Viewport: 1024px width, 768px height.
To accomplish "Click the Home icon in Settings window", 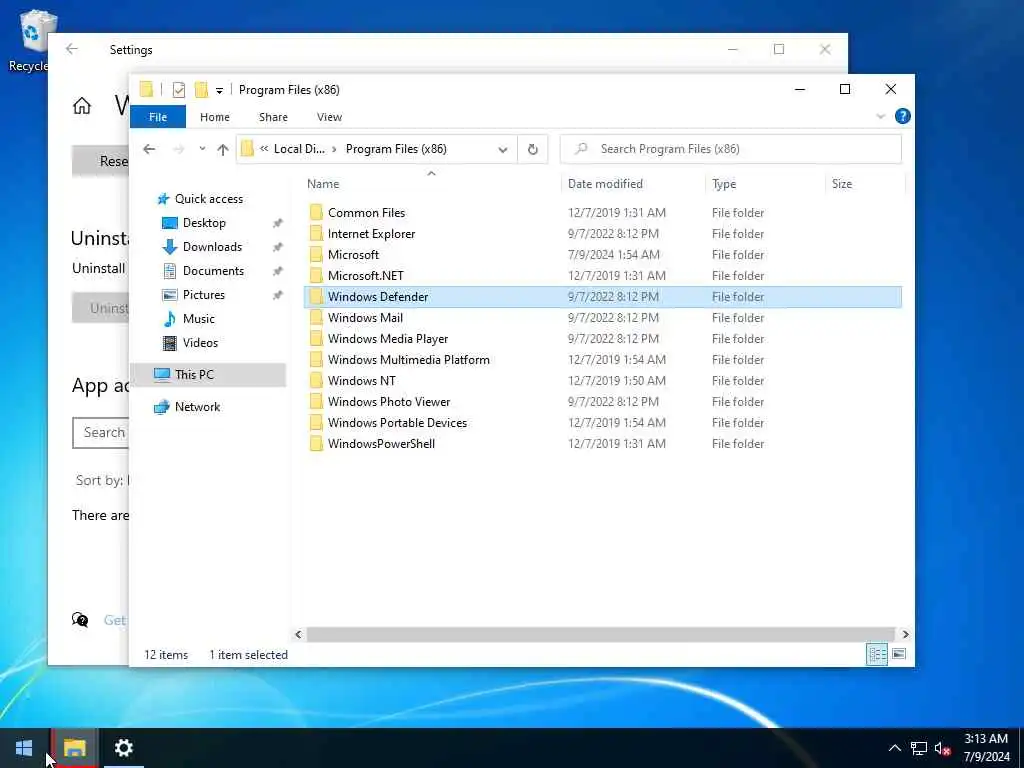I will [82, 106].
